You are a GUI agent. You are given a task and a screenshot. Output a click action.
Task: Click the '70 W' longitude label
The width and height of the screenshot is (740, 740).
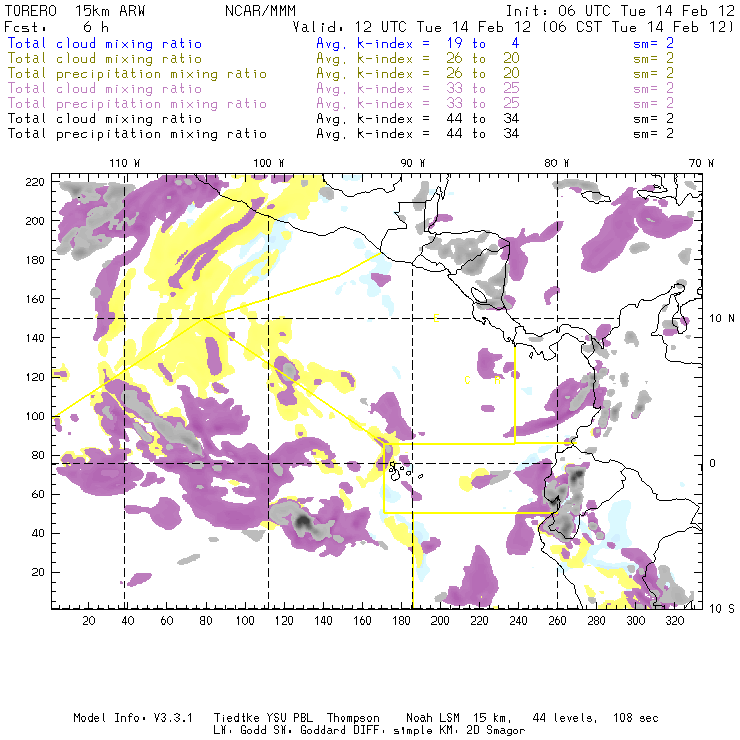[x=701, y=163]
